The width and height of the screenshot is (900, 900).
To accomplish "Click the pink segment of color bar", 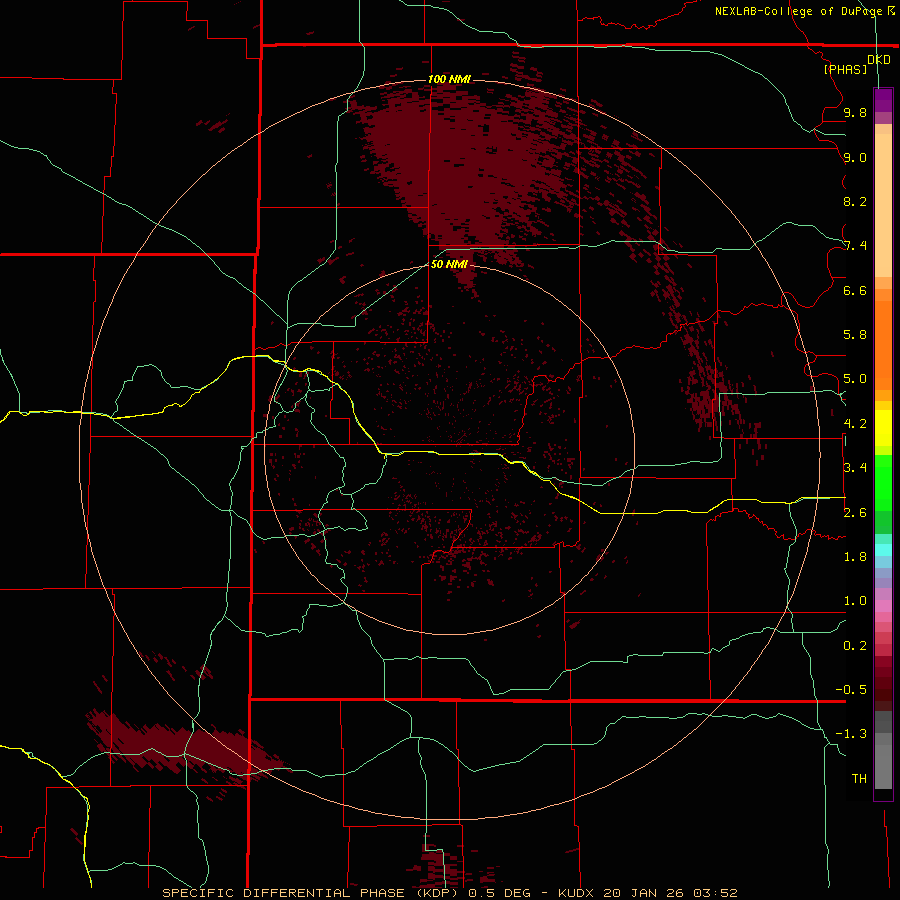I will tap(883, 606).
